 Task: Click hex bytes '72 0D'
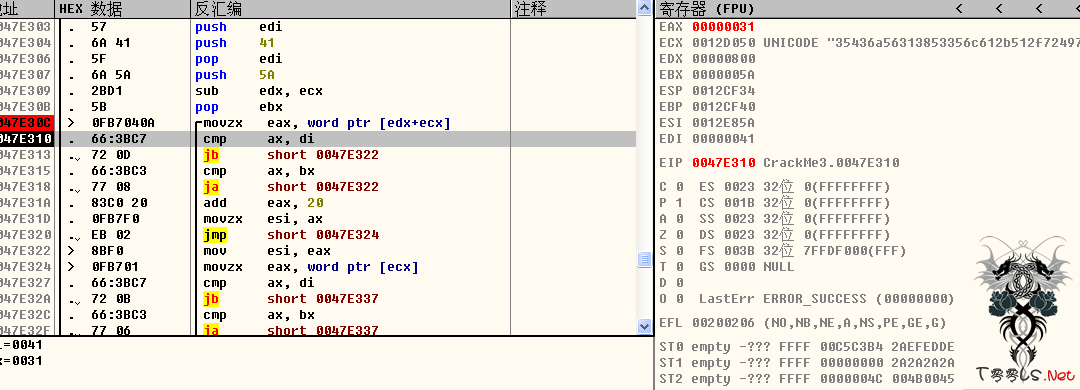pos(111,155)
